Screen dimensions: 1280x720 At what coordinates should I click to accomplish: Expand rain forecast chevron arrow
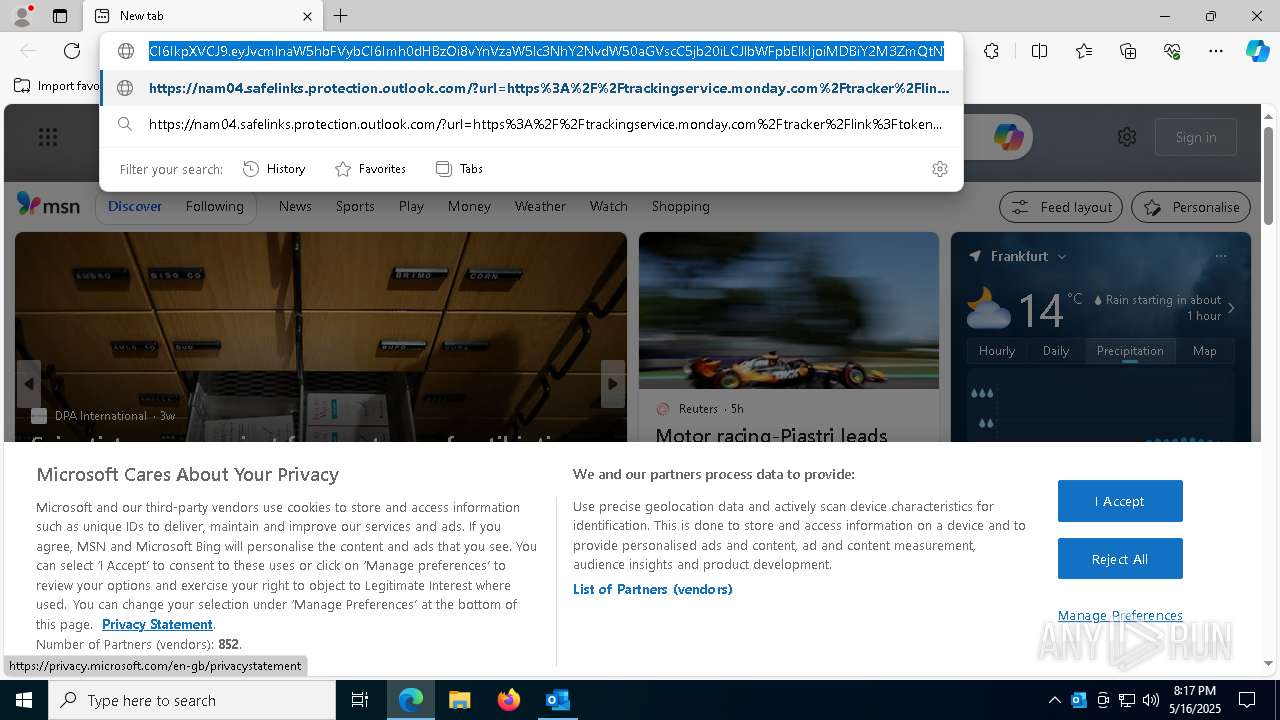[x=1231, y=308]
